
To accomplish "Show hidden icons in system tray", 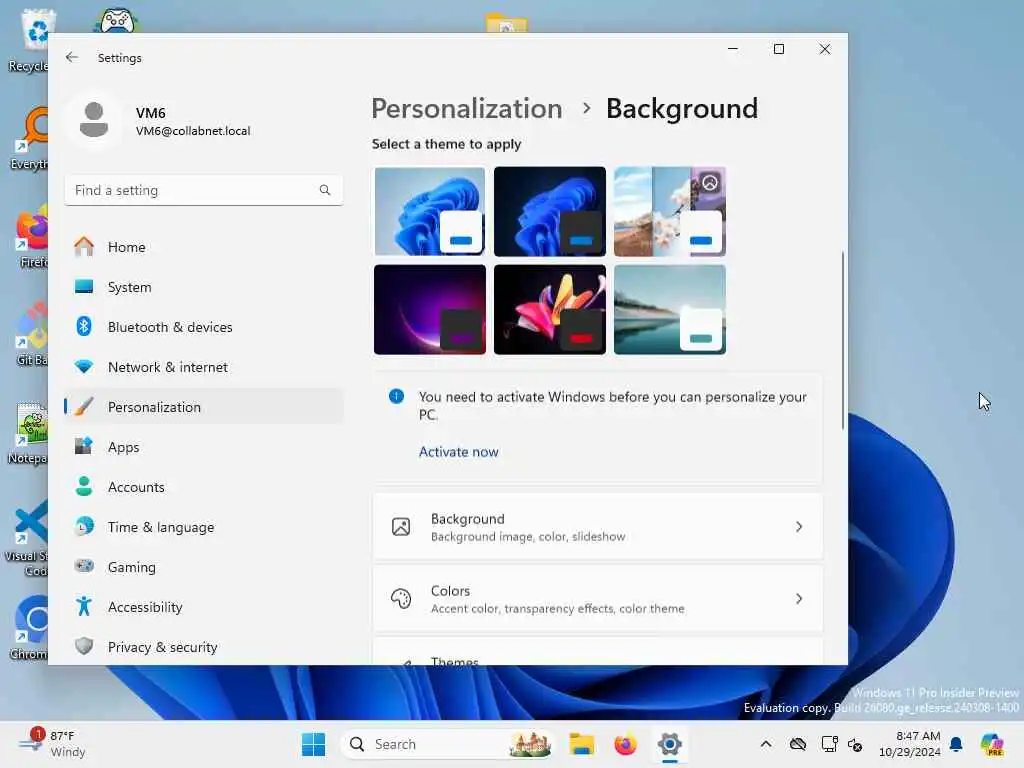I will pos(766,744).
